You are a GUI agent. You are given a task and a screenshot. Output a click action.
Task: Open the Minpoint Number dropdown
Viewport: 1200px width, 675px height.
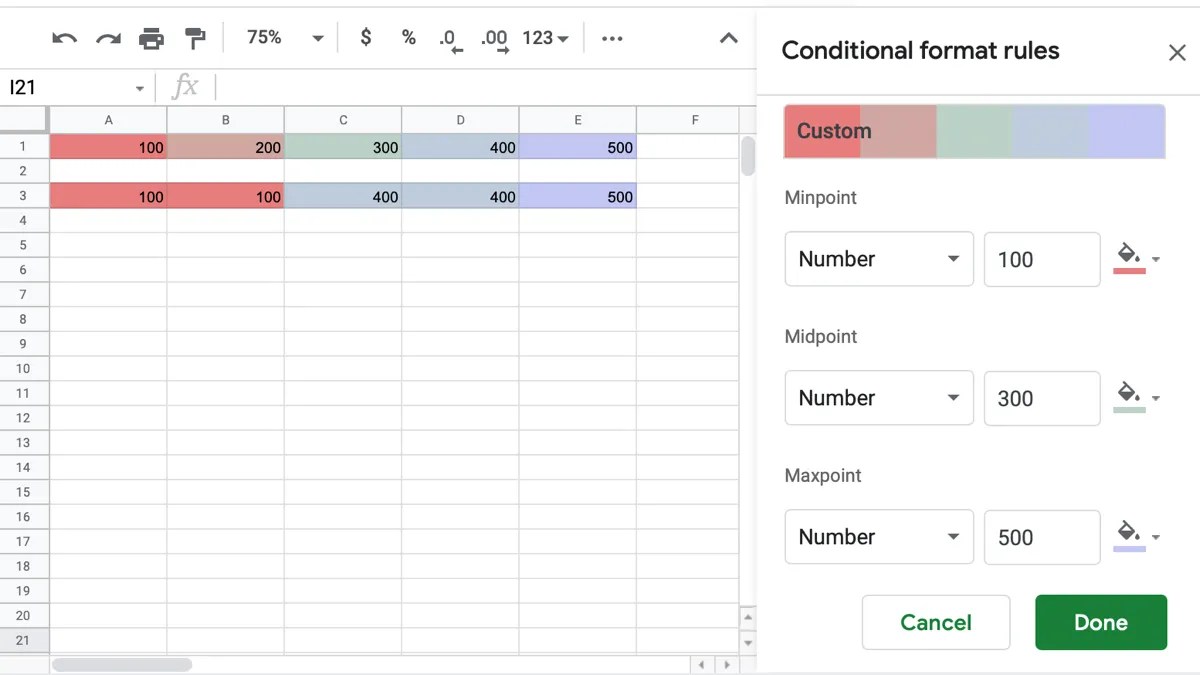pos(878,258)
